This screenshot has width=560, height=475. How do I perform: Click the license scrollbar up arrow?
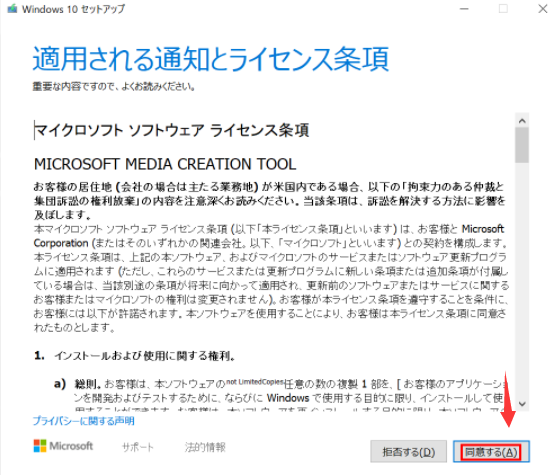pos(522,121)
